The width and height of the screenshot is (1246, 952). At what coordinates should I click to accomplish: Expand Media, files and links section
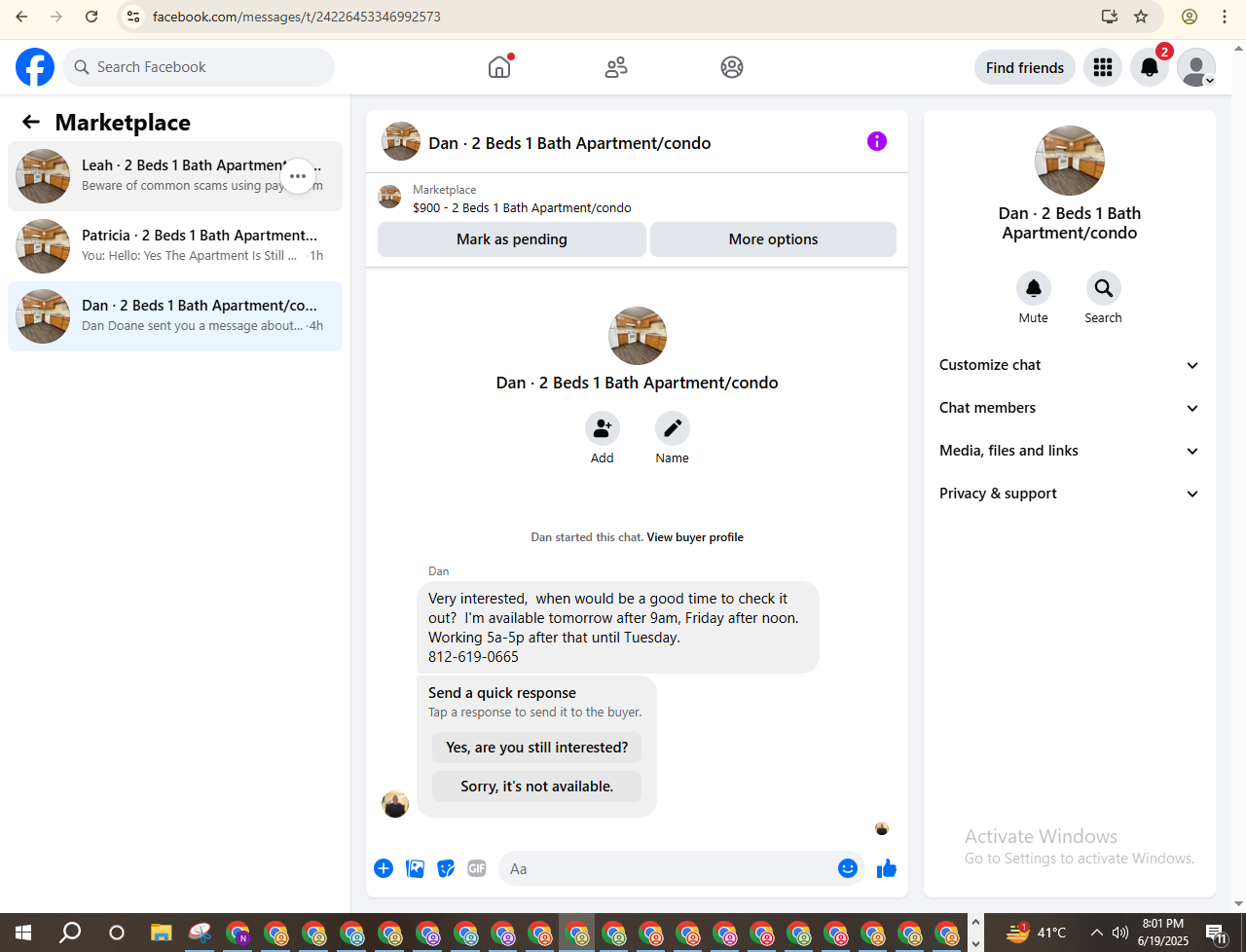1070,451
